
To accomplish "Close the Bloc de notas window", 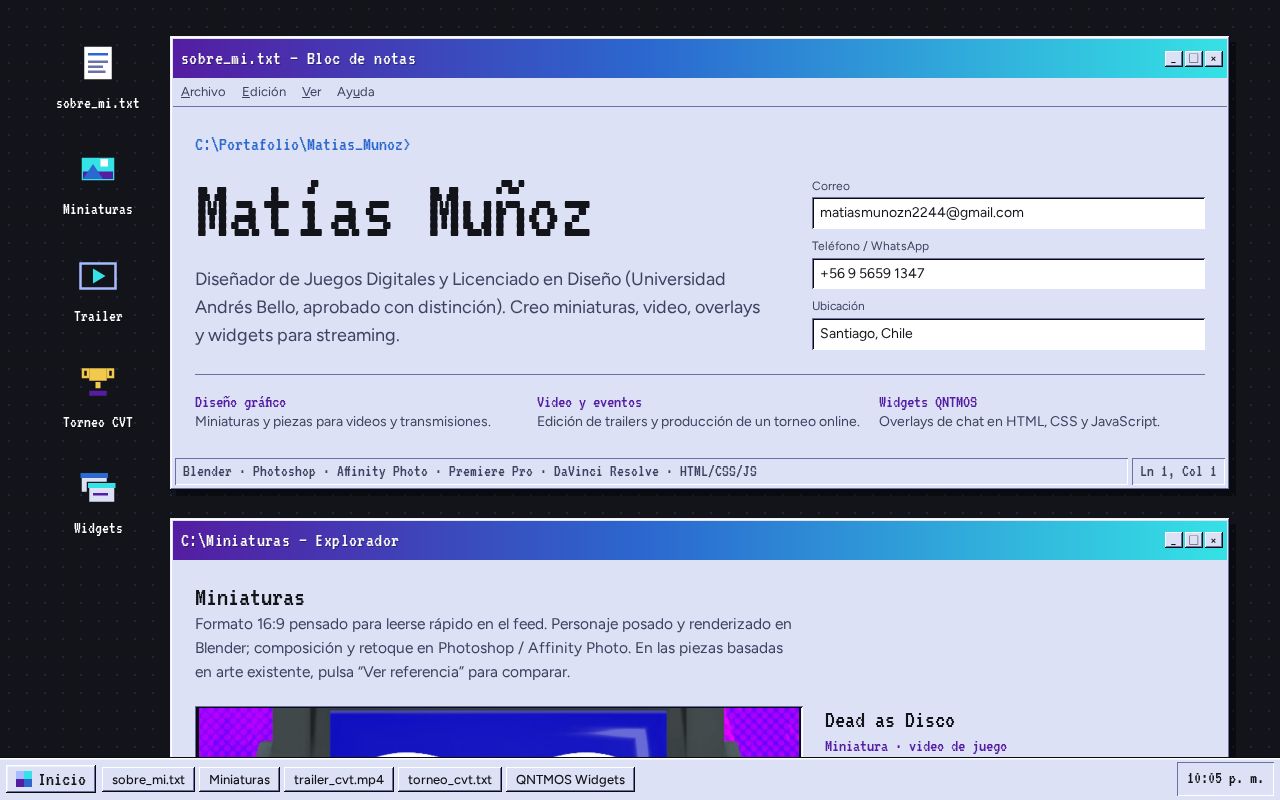I will 1213,59.
